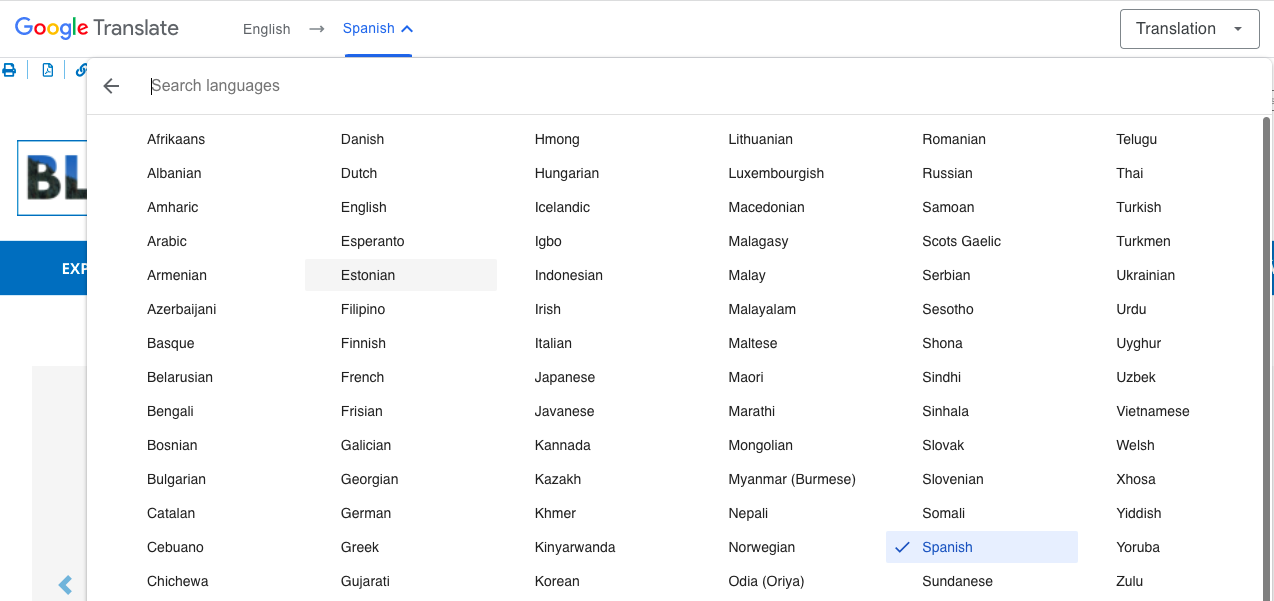Select Zulu from the language list
Image resolution: width=1274 pixels, height=601 pixels.
point(1129,581)
